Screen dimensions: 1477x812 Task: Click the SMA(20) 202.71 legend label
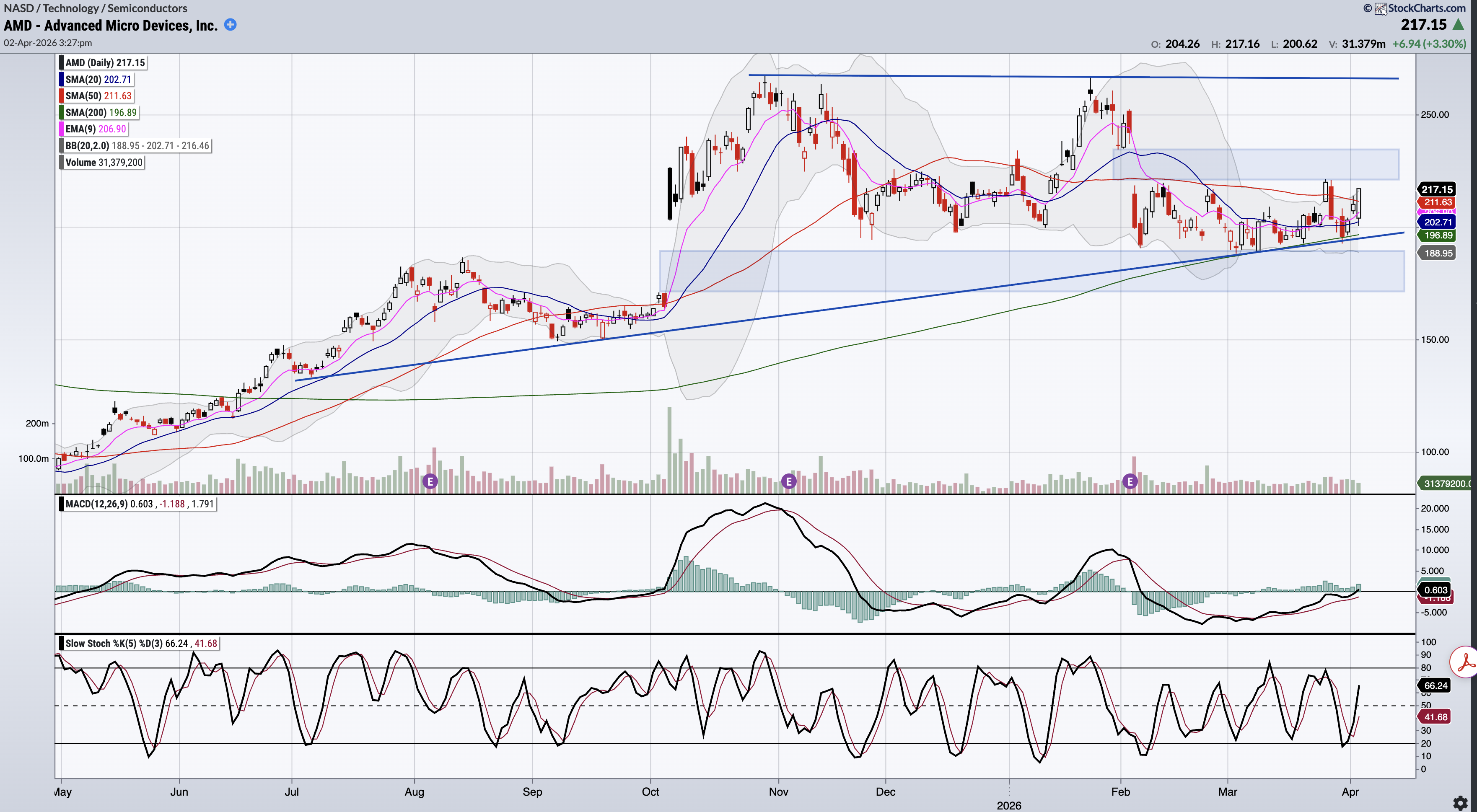(98, 80)
